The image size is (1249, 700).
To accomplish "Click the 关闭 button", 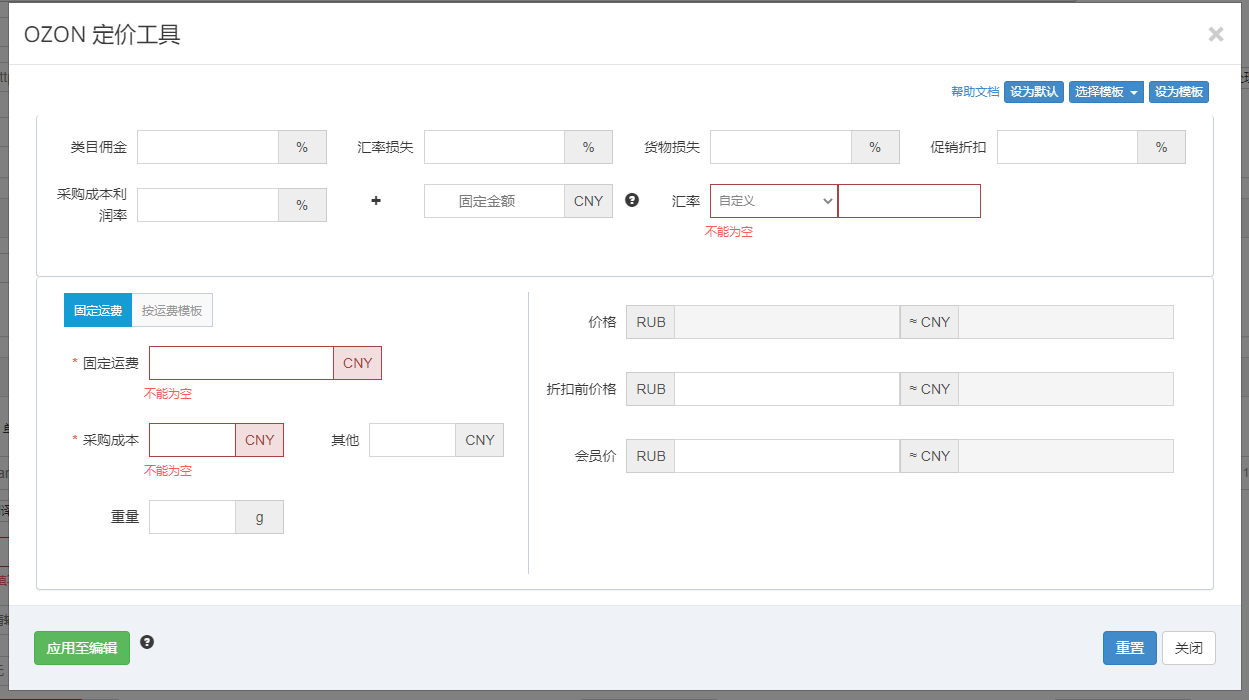I will point(1188,648).
